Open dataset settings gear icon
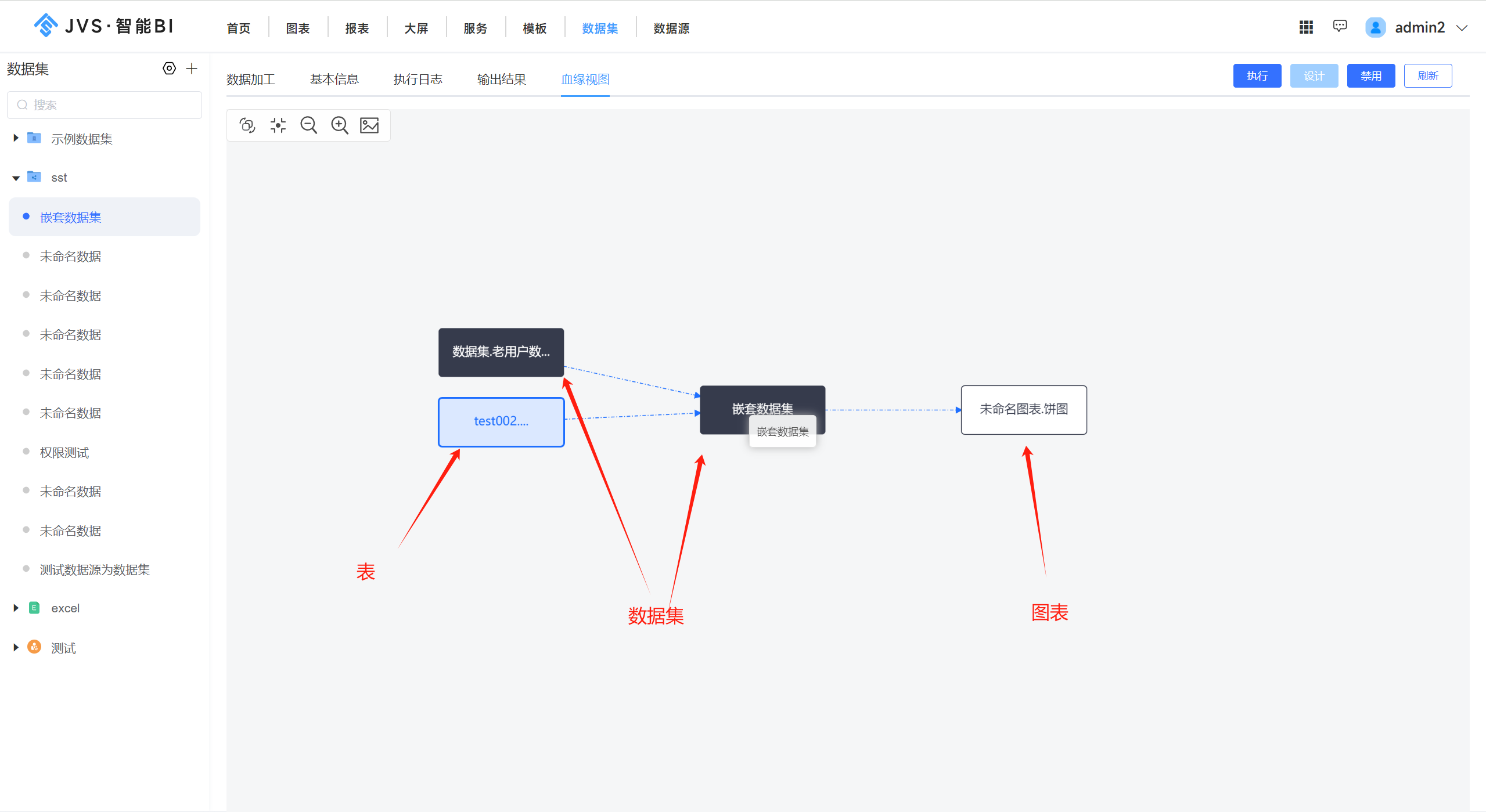1486x812 pixels. tap(169, 68)
